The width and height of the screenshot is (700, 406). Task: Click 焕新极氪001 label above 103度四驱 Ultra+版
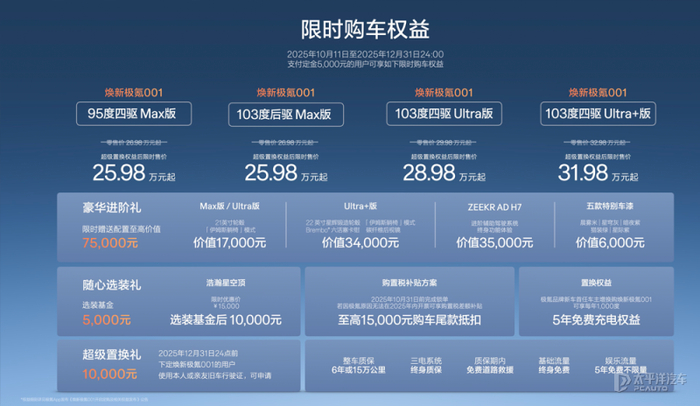[x=598, y=93]
